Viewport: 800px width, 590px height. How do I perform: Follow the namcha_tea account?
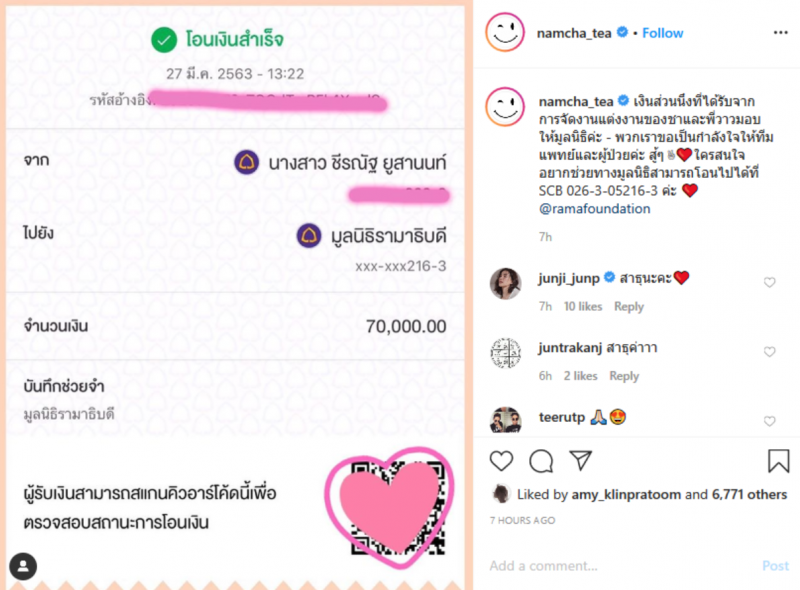pyautogui.click(x=662, y=33)
